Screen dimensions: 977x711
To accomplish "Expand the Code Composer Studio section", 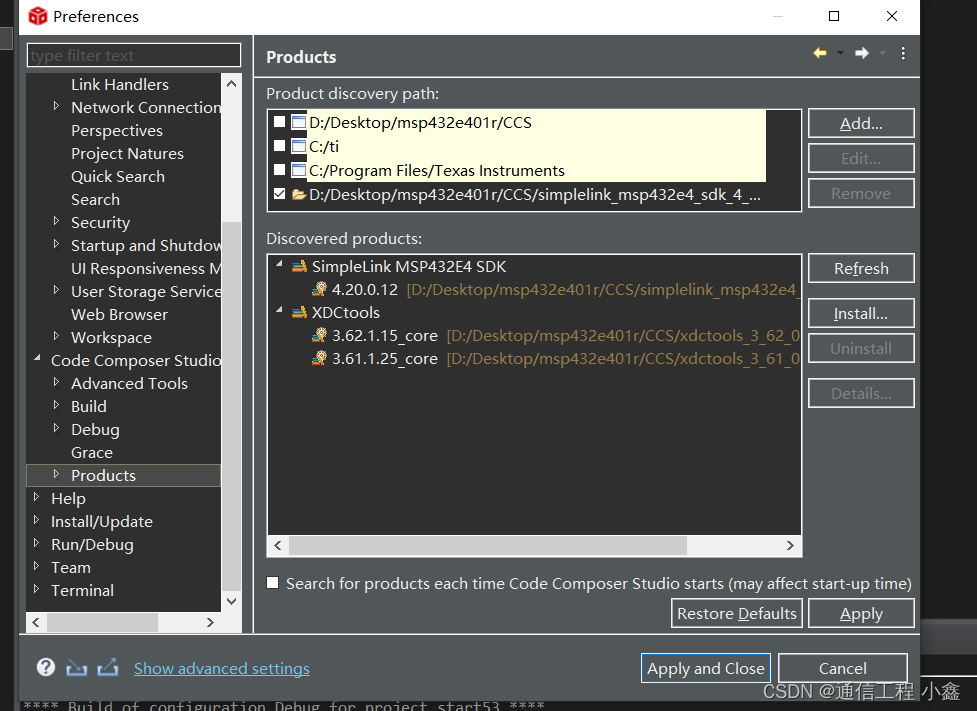I will [38, 360].
